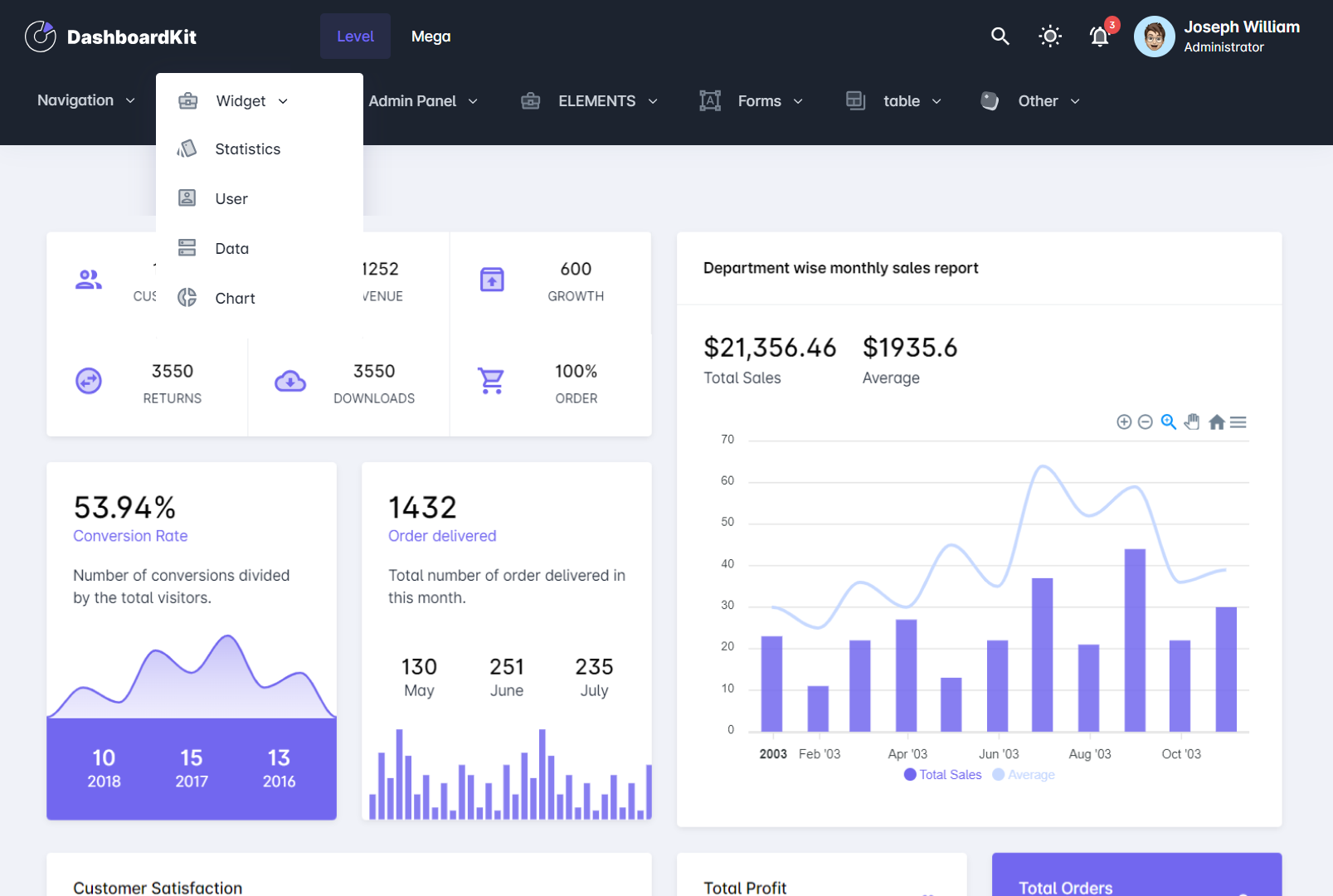
Task: Activate the chart panning hand tool
Action: click(x=1192, y=422)
